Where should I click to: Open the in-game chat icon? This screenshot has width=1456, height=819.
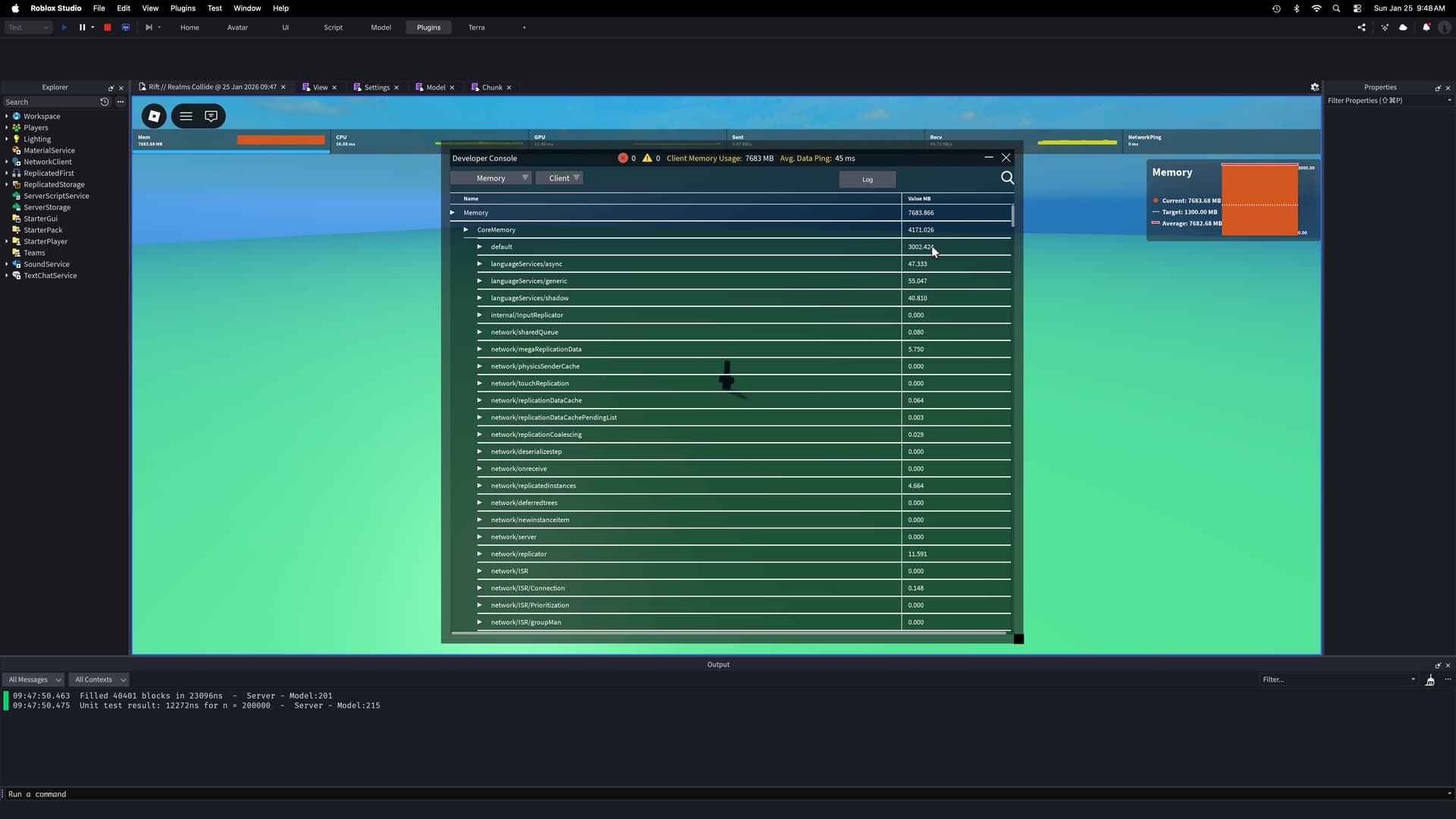click(x=211, y=116)
